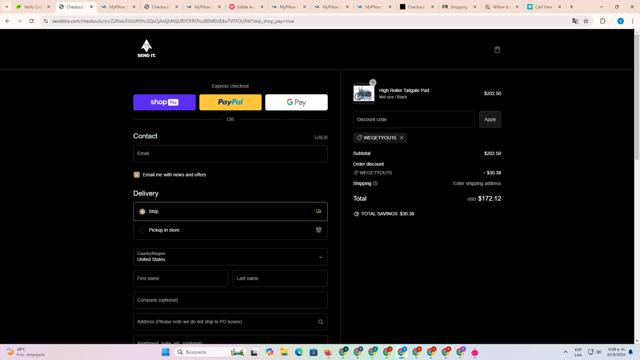Click the Log in link
The height and width of the screenshot is (360, 640).
pyautogui.click(x=321, y=137)
